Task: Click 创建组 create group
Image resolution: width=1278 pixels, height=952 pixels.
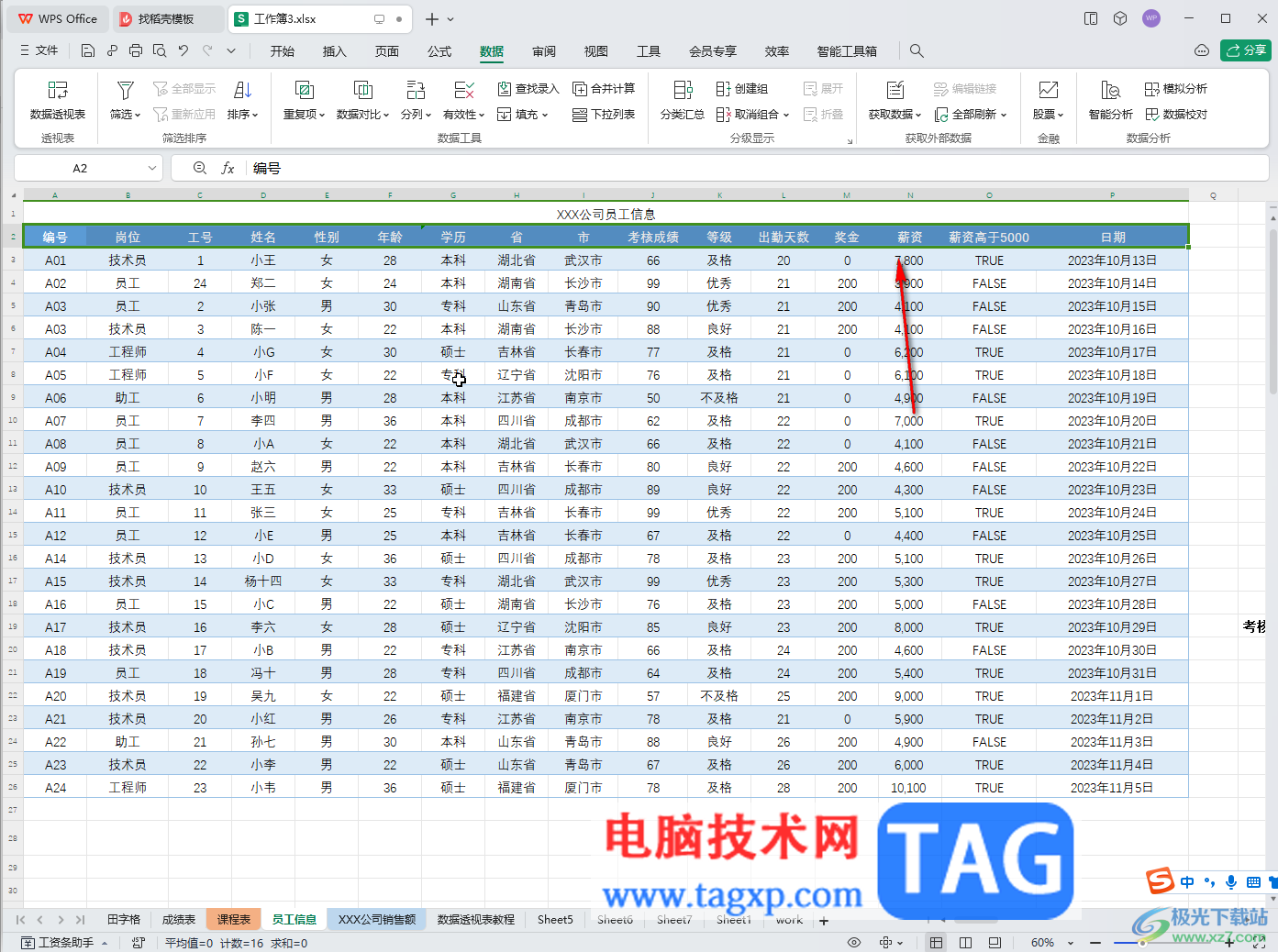Action: (x=742, y=89)
